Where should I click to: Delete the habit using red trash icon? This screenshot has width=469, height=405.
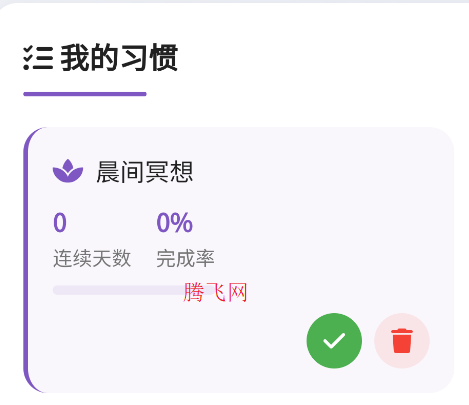402,341
